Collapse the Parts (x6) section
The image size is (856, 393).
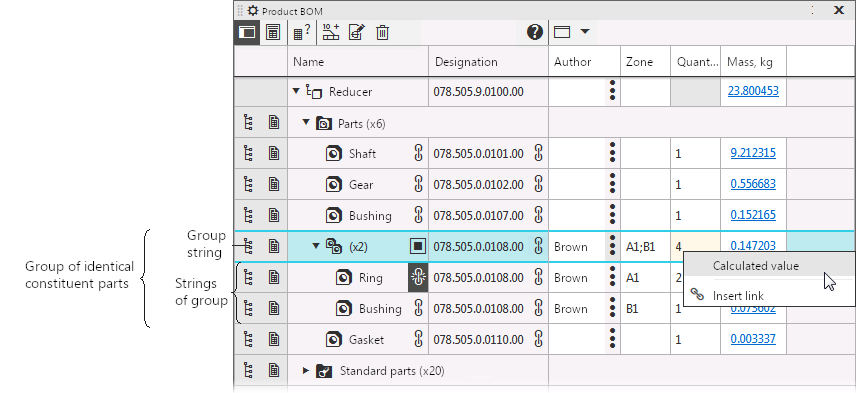point(306,123)
